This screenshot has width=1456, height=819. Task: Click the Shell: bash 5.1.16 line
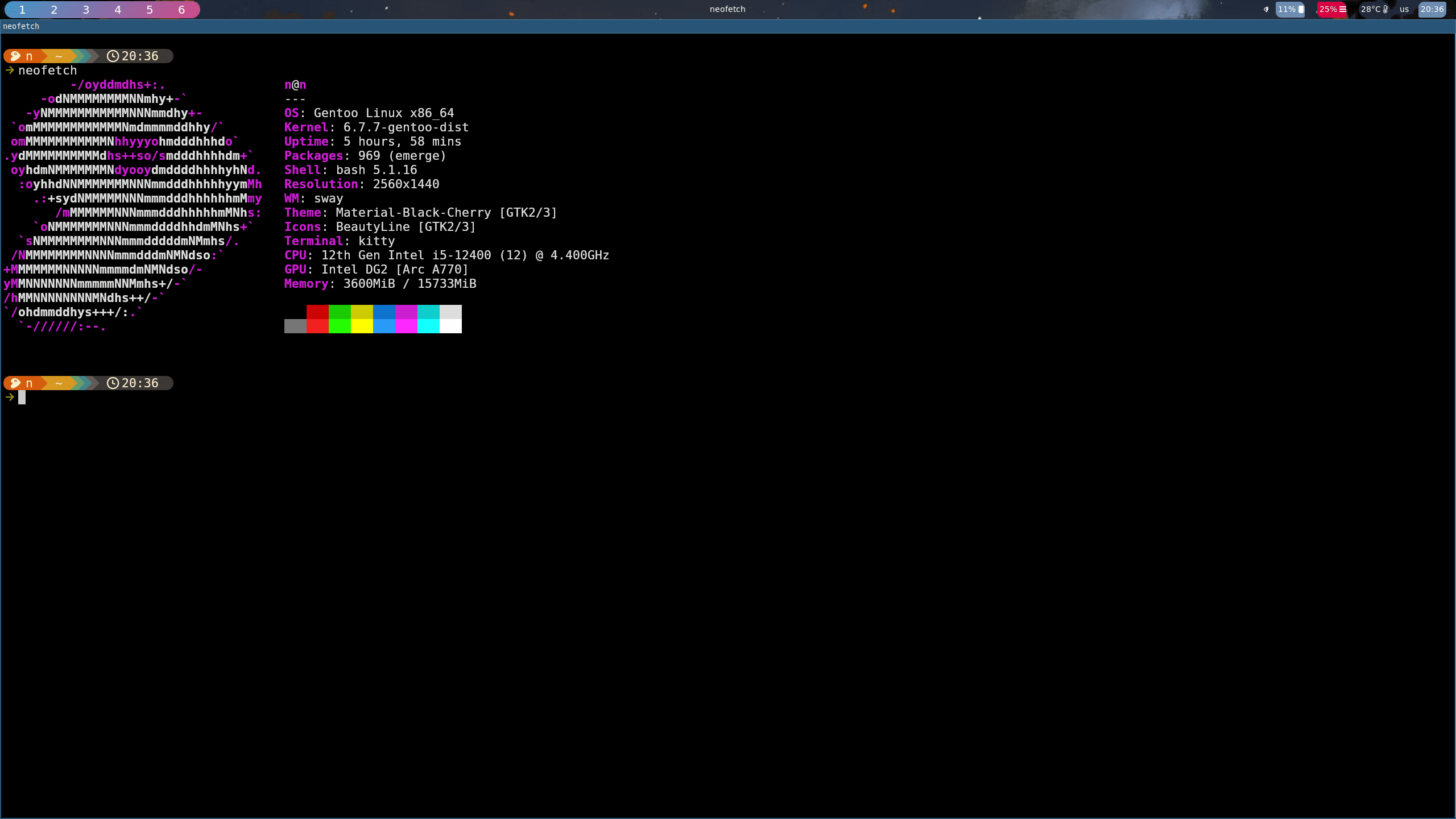click(351, 170)
